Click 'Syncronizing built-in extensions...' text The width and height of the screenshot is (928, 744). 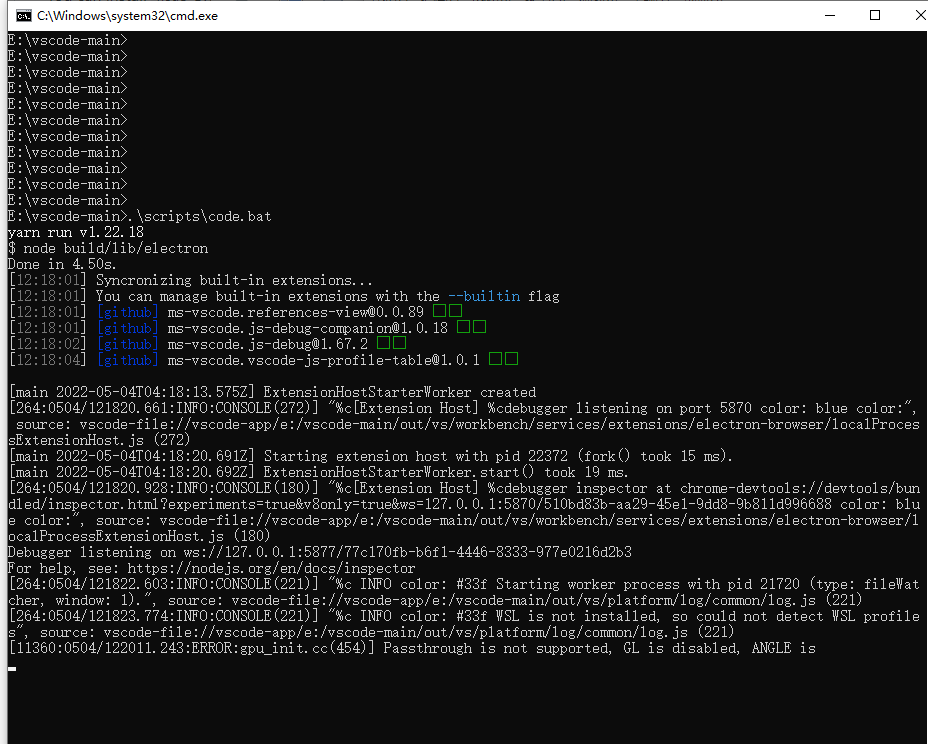[x=234, y=280]
